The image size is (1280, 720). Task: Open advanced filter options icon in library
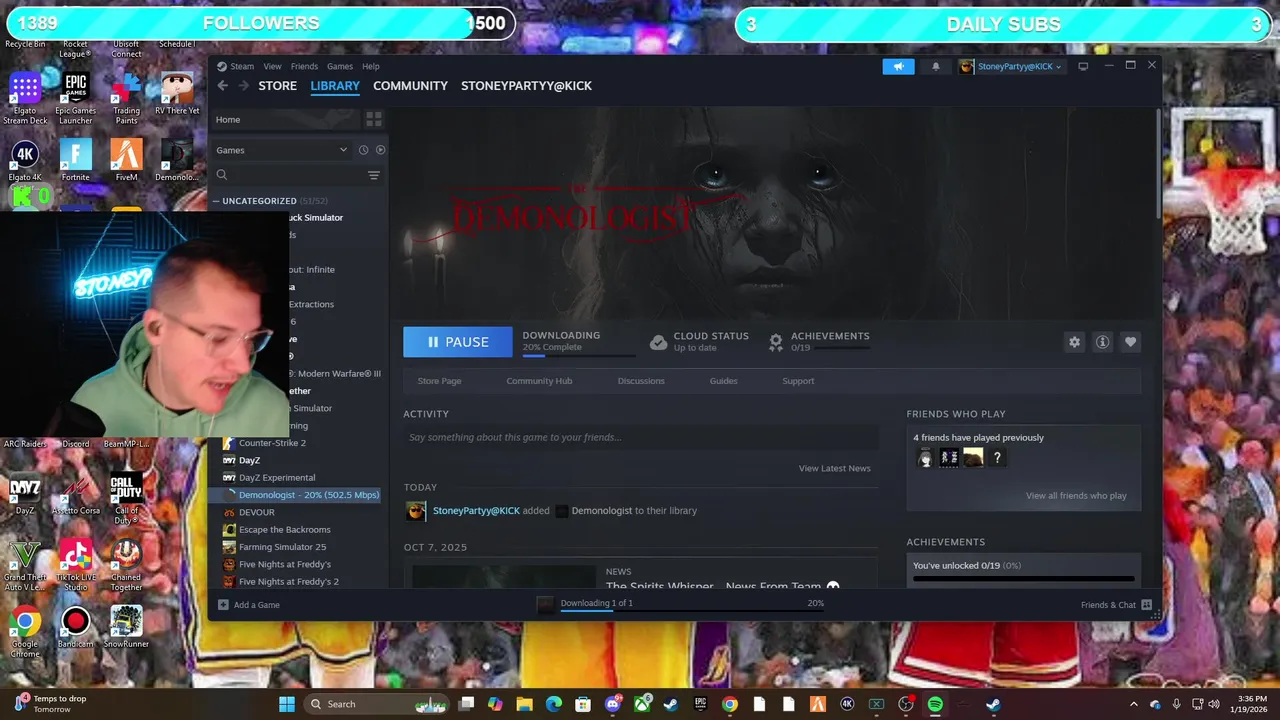click(x=374, y=175)
